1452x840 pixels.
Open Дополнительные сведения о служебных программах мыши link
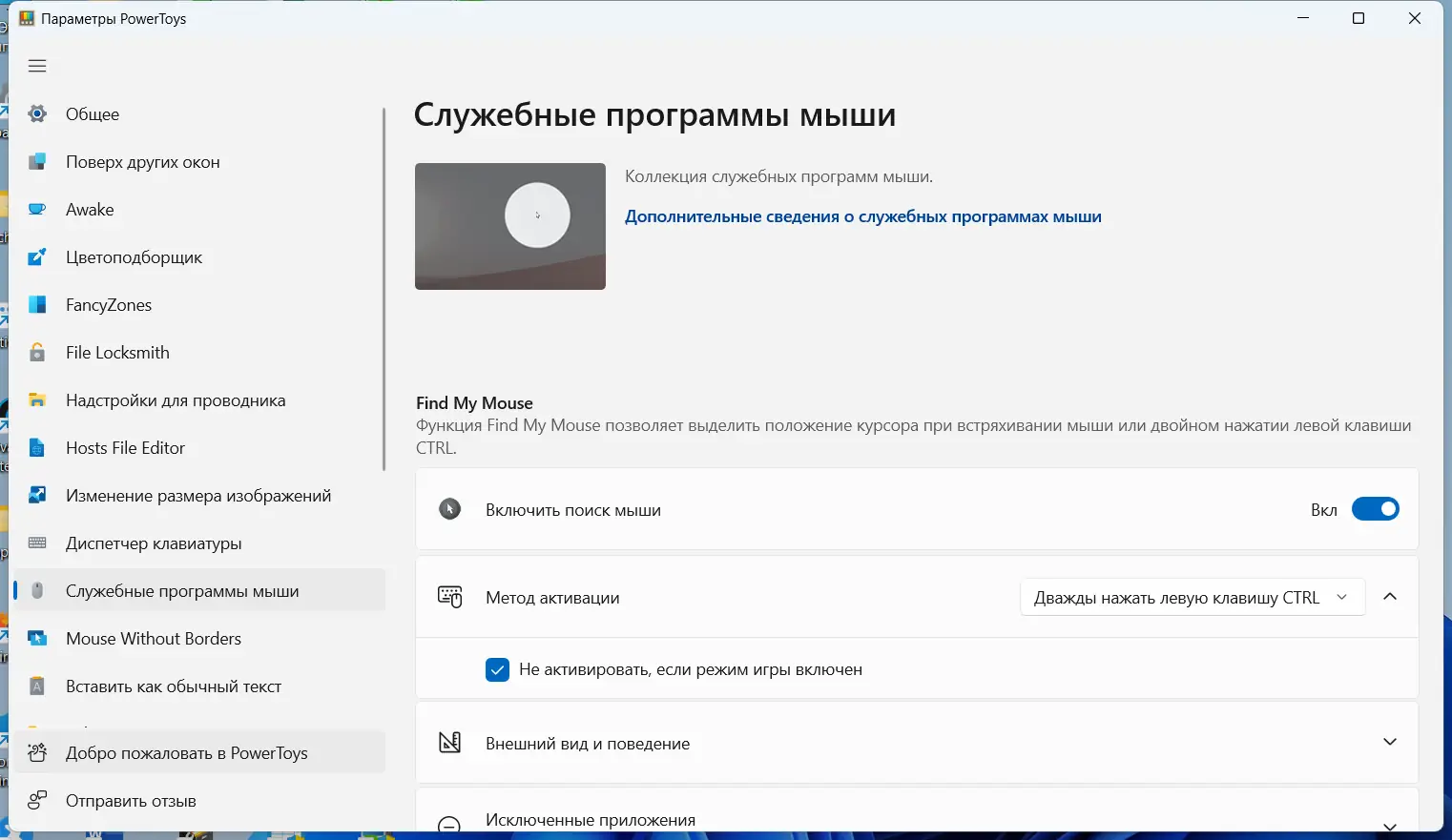coord(863,216)
